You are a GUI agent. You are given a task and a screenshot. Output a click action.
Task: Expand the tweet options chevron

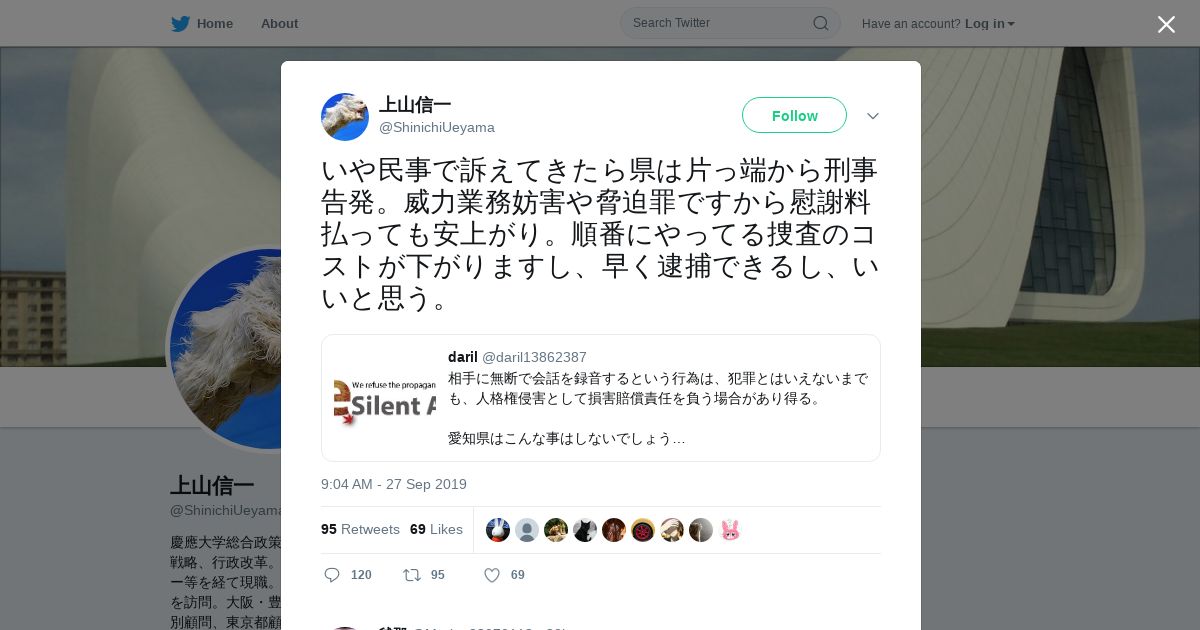(x=873, y=116)
